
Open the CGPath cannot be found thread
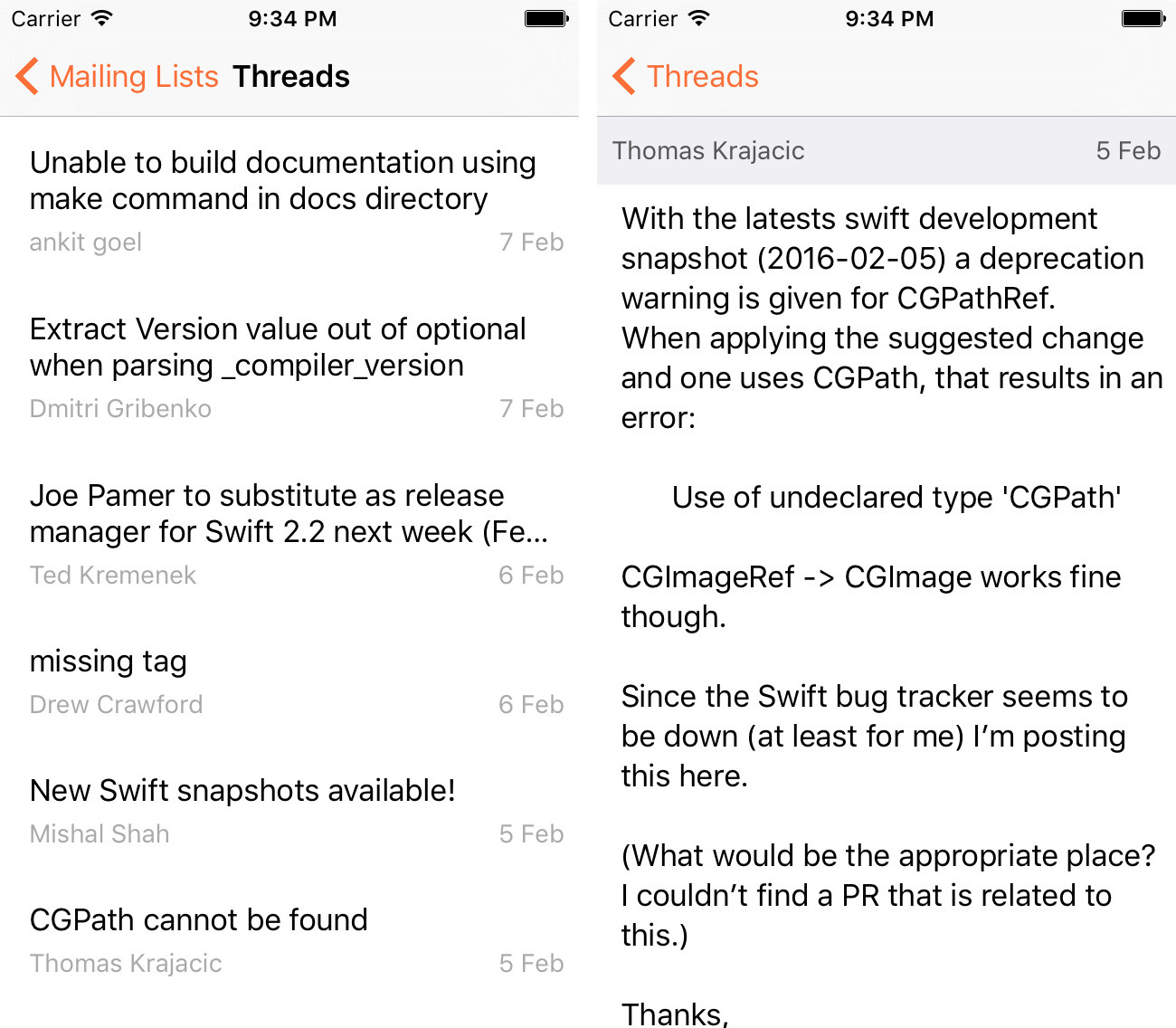click(x=199, y=920)
